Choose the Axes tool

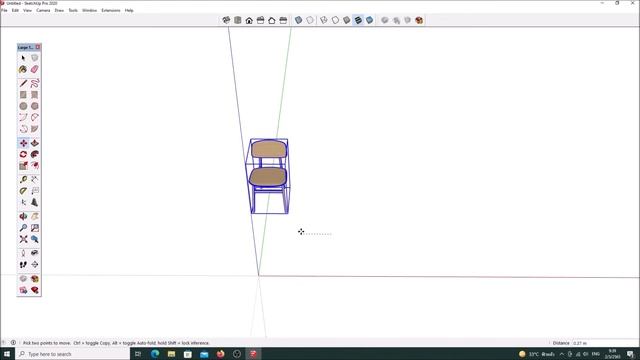click(x=23, y=202)
